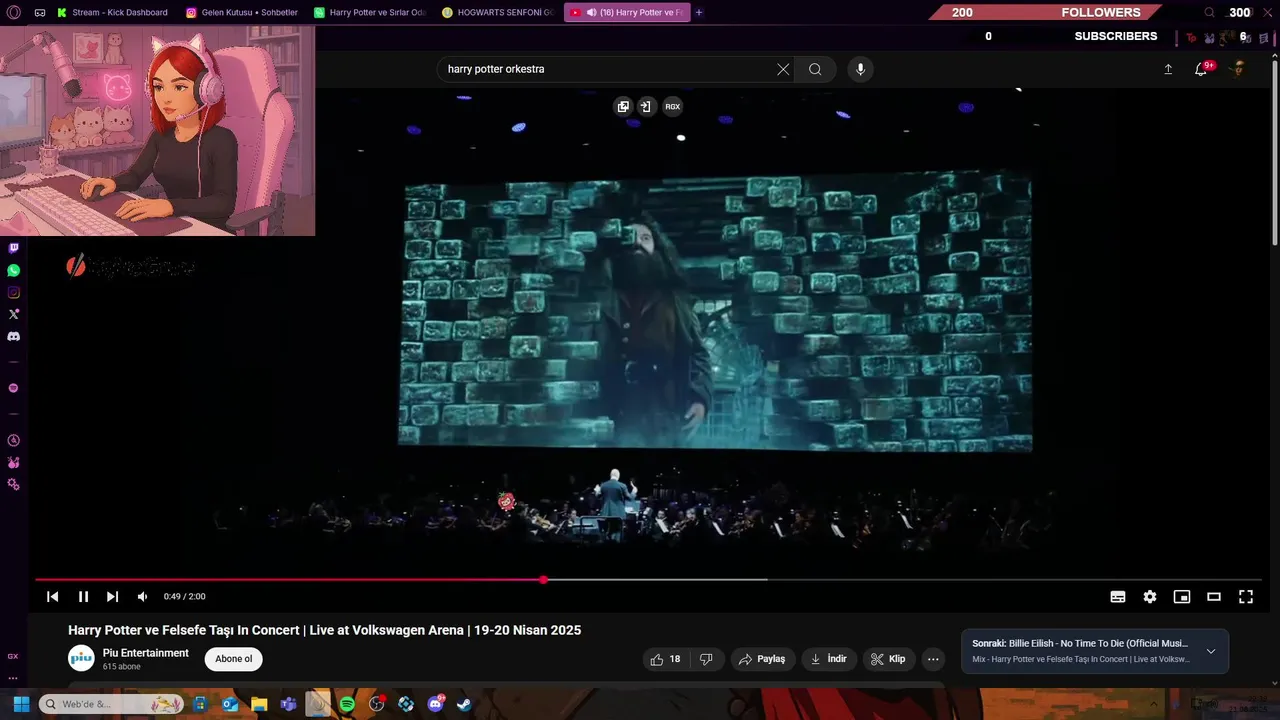The height and width of the screenshot is (720, 1280).
Task: Open OBS Studio from the taskbar
Action: point(376,704)
